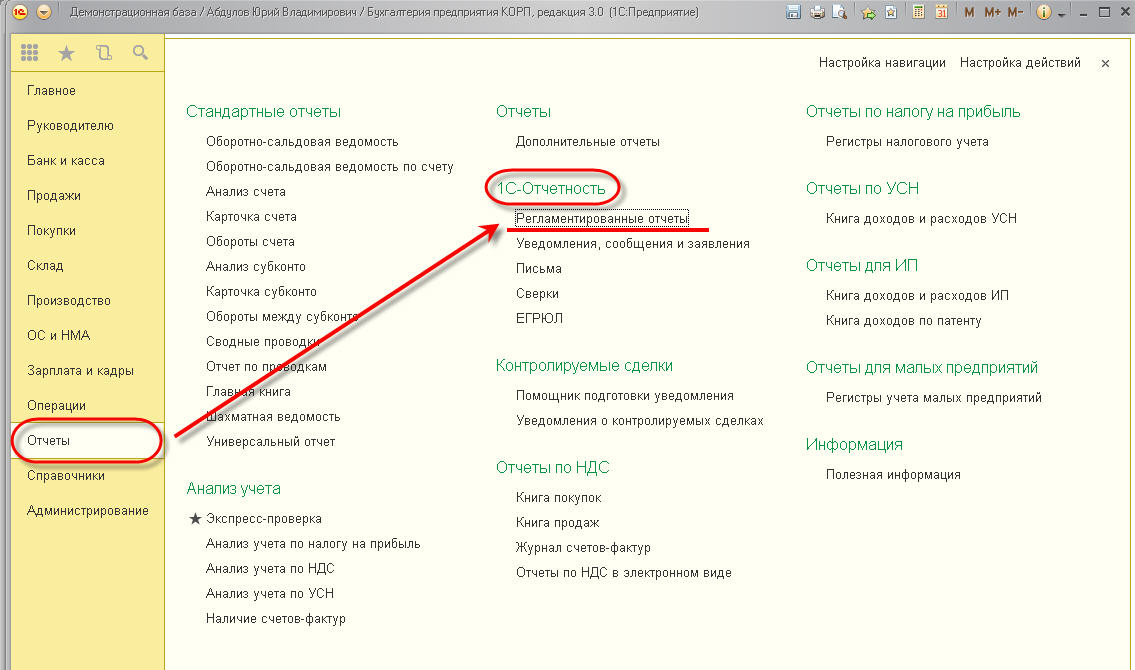Open Помощник подготовки уведомления
The width and height of the screenshot is (1135, 670).
point(625,397)
